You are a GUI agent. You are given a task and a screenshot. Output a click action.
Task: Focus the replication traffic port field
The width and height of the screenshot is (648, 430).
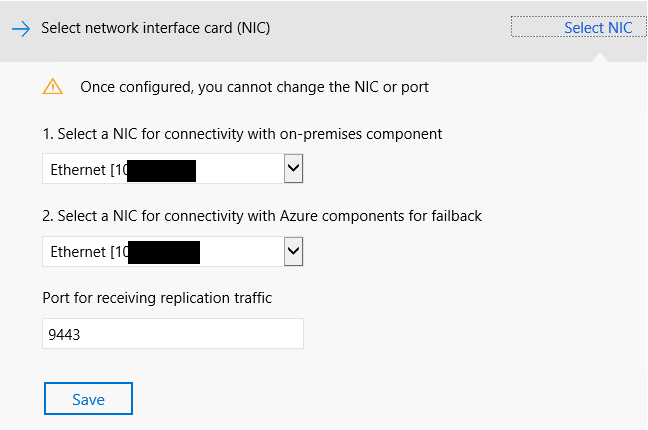pos(173,333)
